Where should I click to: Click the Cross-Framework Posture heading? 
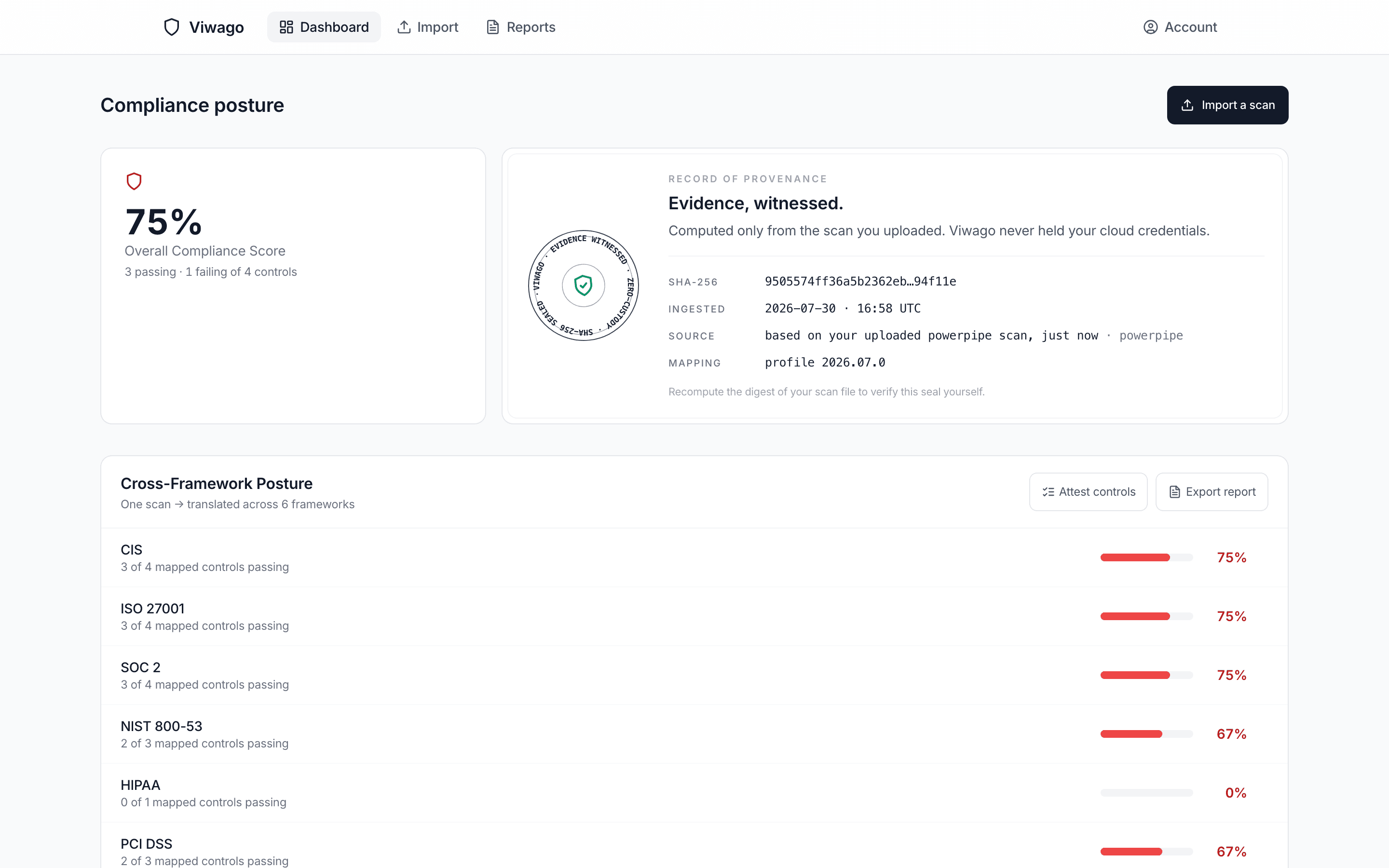pos(217,483)
